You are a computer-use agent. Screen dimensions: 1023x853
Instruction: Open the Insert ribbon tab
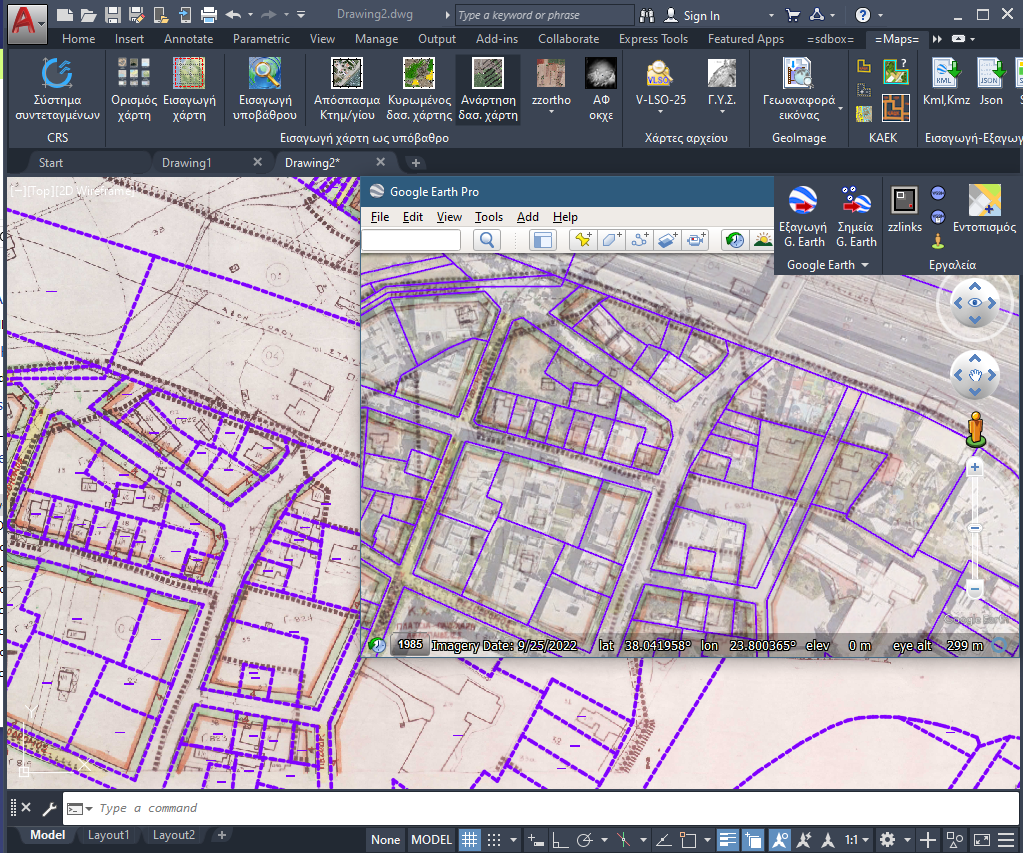click(129, 39)
